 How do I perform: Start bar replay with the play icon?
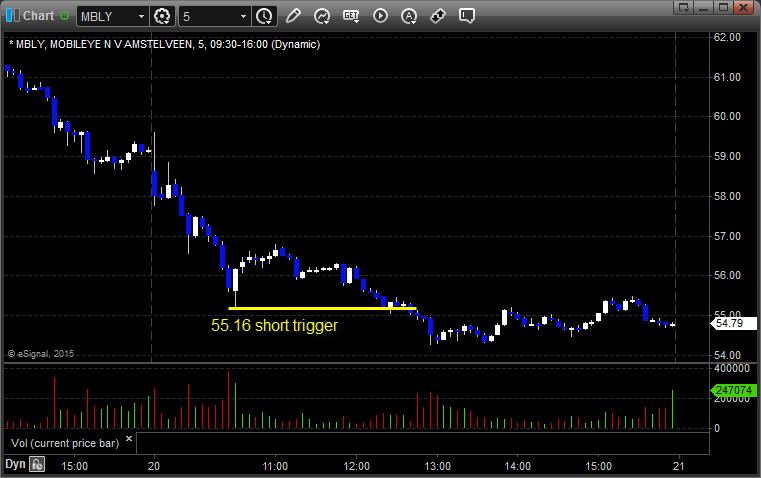tap(380, 16)
